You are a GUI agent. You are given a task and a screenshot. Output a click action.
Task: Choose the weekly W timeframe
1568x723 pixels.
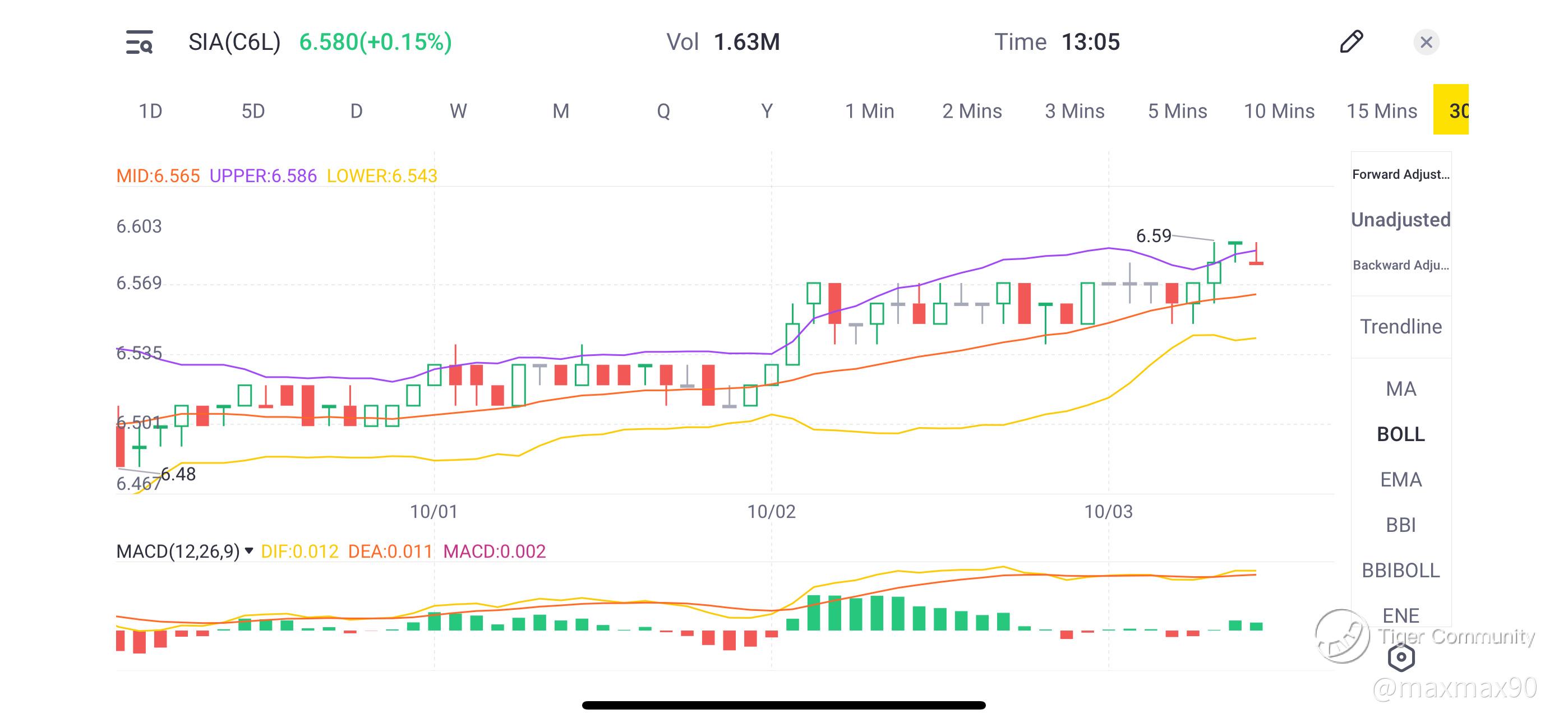tap(458, 112)
